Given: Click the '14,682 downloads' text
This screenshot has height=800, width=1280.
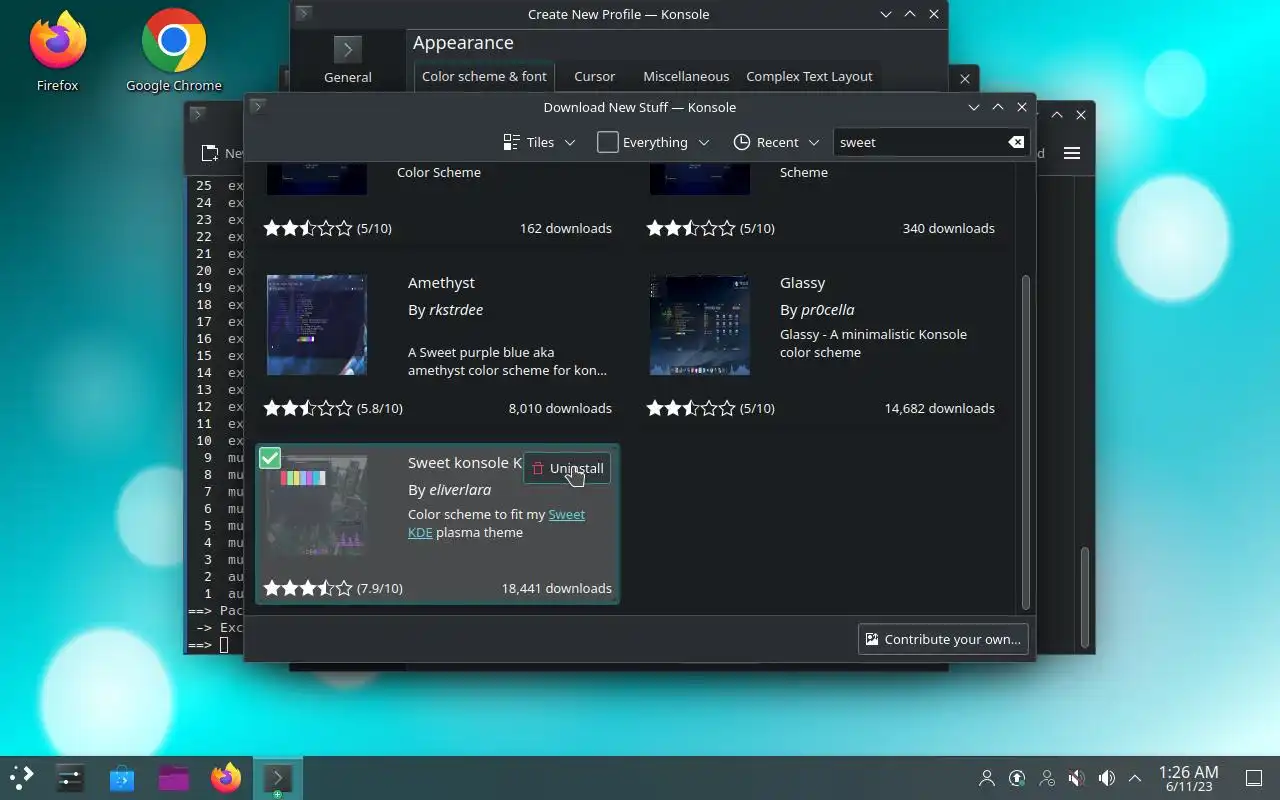Looking at the screenshot, I should coord(939,408).
